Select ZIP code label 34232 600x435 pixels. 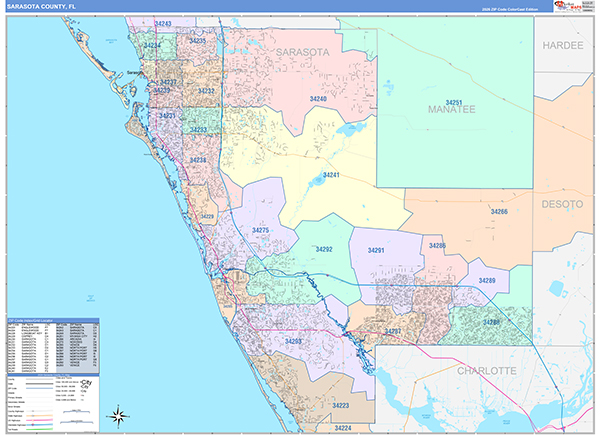pos(206,91)
